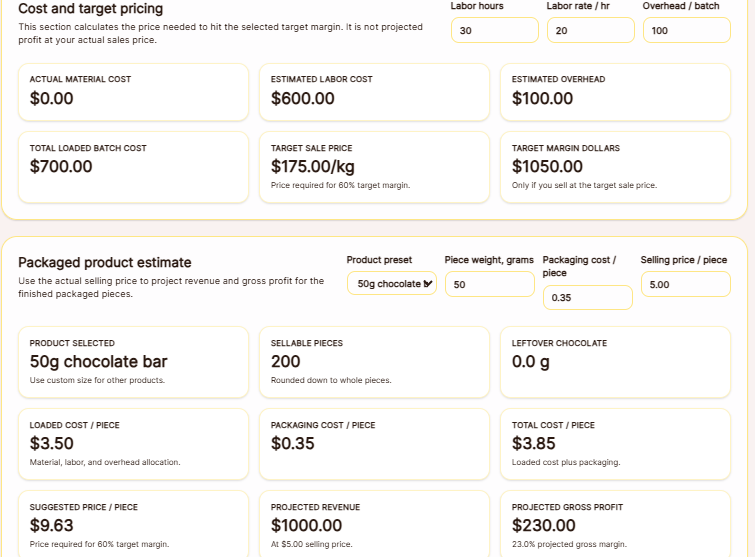Select the Packaged product estimate heading
This screenshot has height=557, width=755.
point(104,262)
